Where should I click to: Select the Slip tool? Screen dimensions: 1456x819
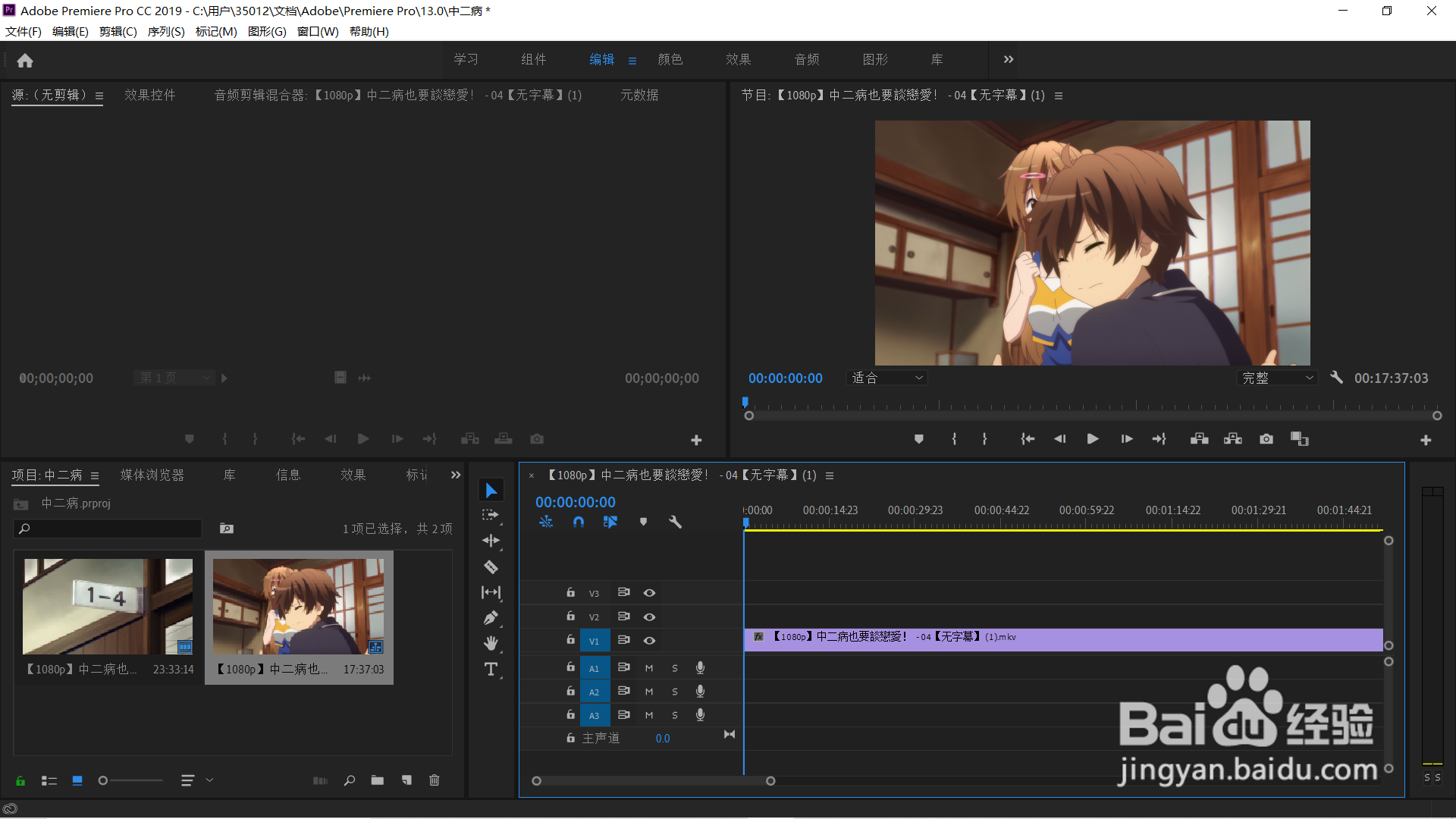click(x=491, y=592)
